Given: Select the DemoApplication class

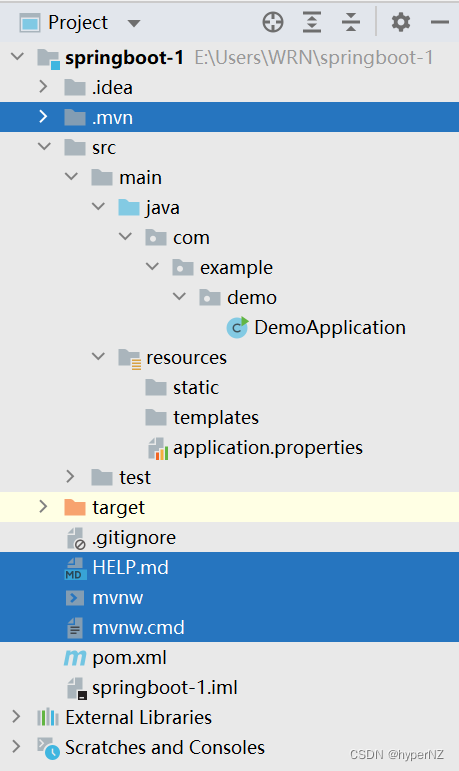Looking at the screenshot, I should coord(330,327).
